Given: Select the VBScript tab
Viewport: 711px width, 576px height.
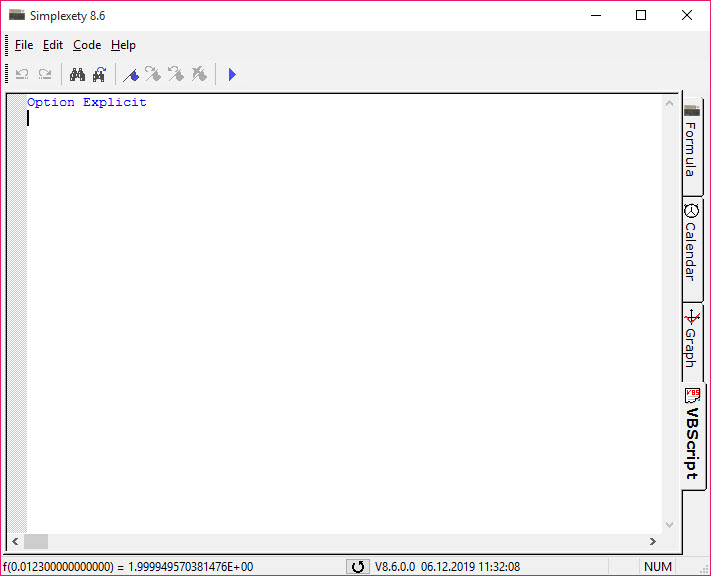Looking at the screenshot, I should [x=693, y=436].
